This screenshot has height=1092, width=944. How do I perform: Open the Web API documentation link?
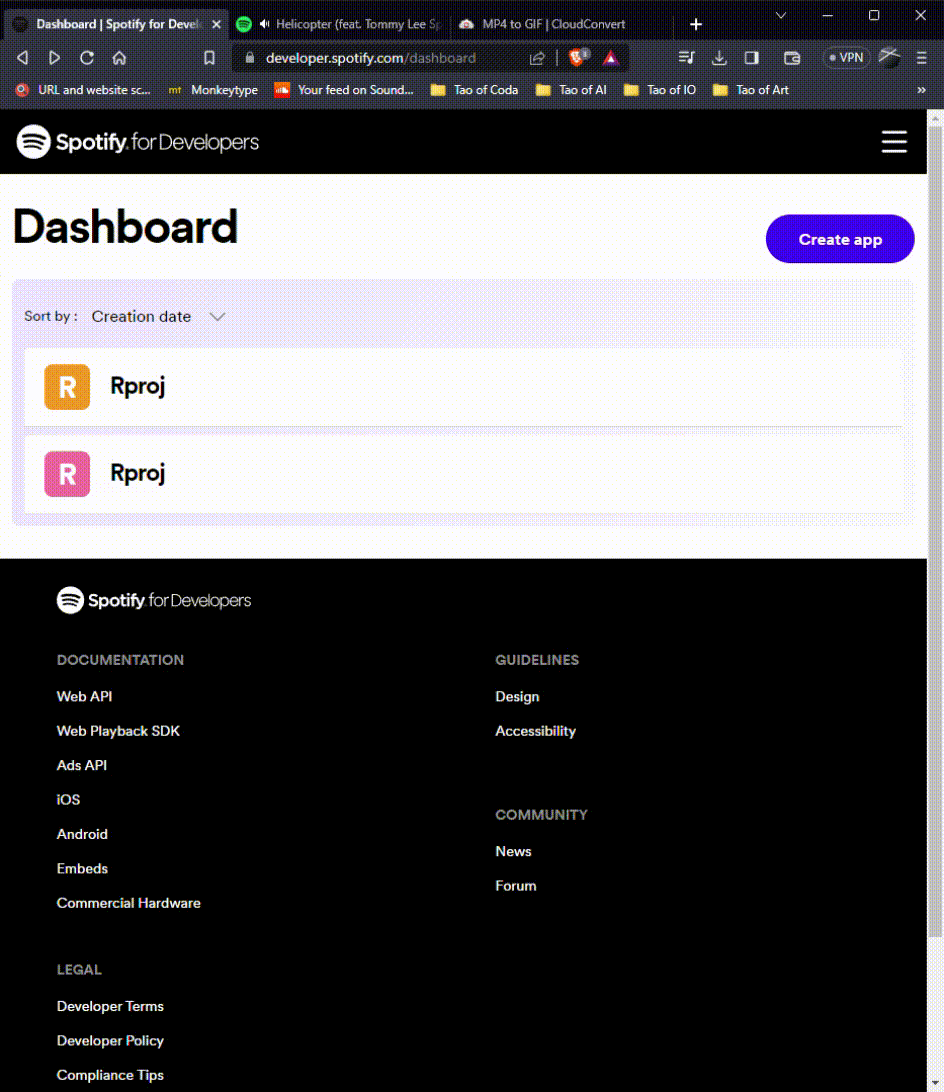(x=84, y=696)
